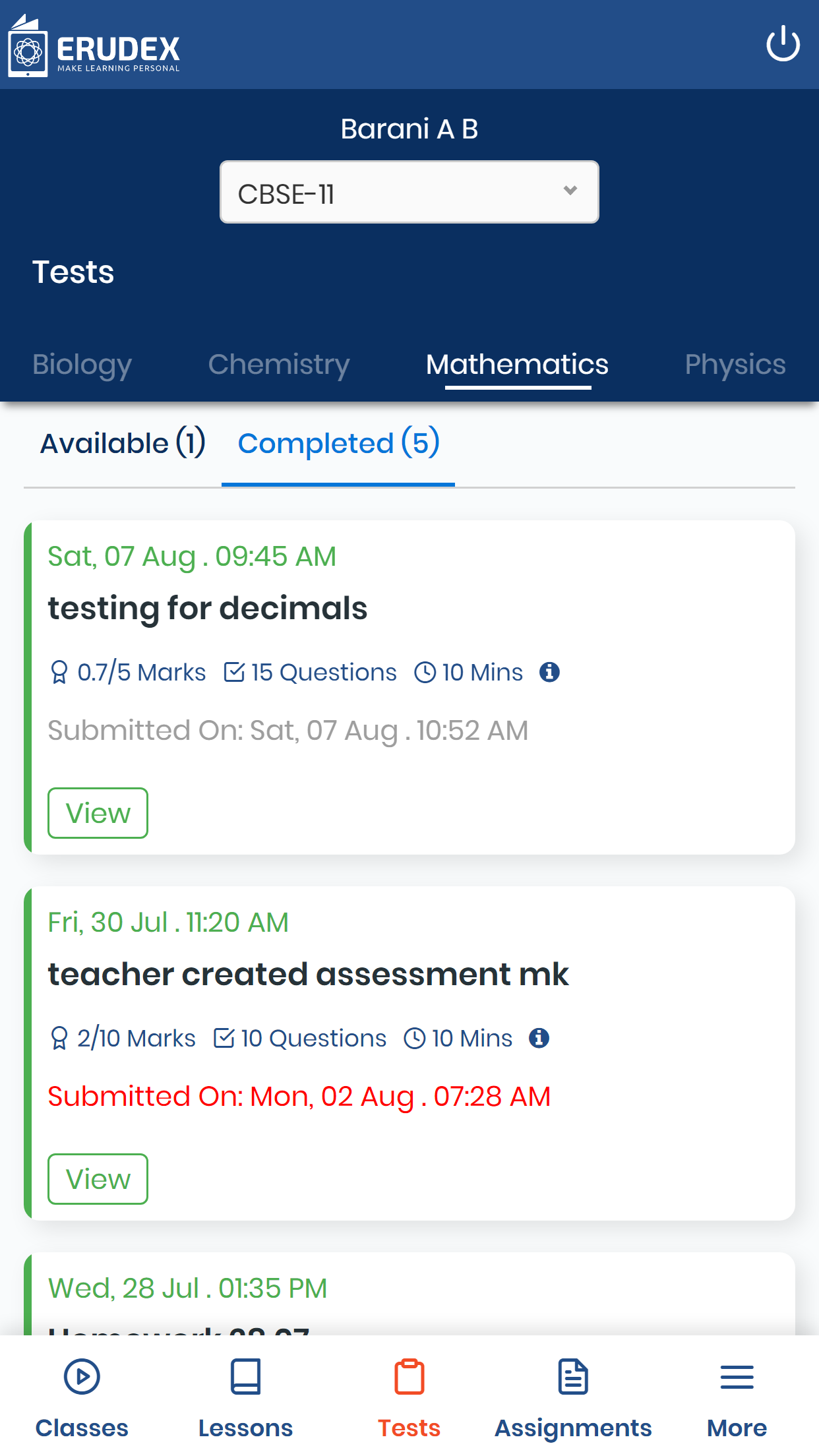Screen dimensions: 819x1456
Task: View teacher created assessment mk result
Action: coord(98,1179)
